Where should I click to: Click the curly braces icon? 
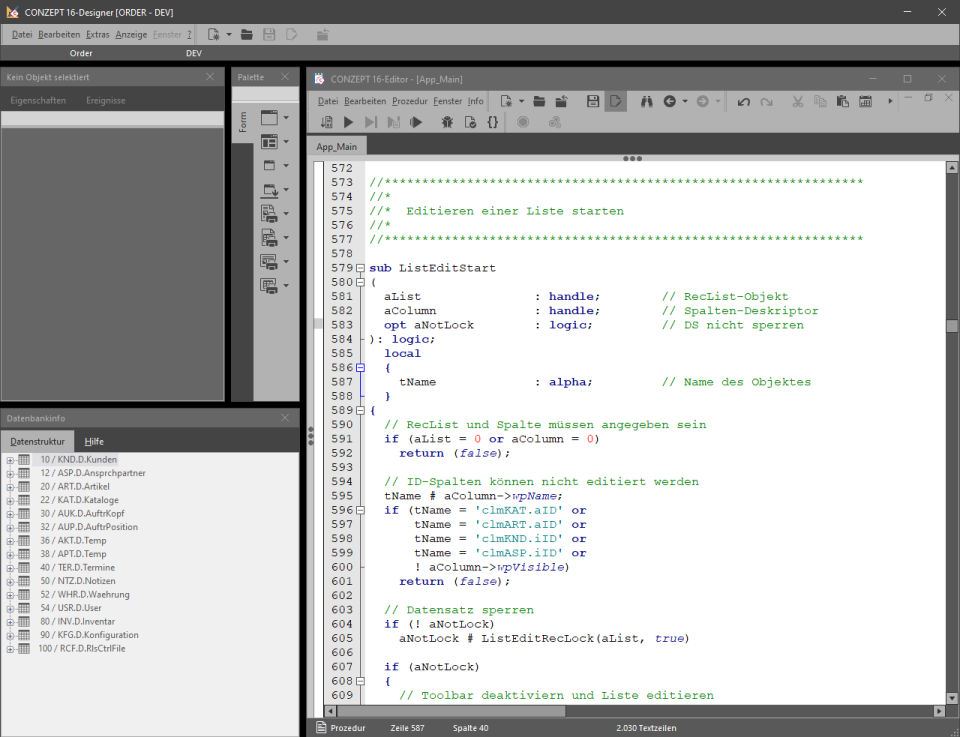point(492,122)
